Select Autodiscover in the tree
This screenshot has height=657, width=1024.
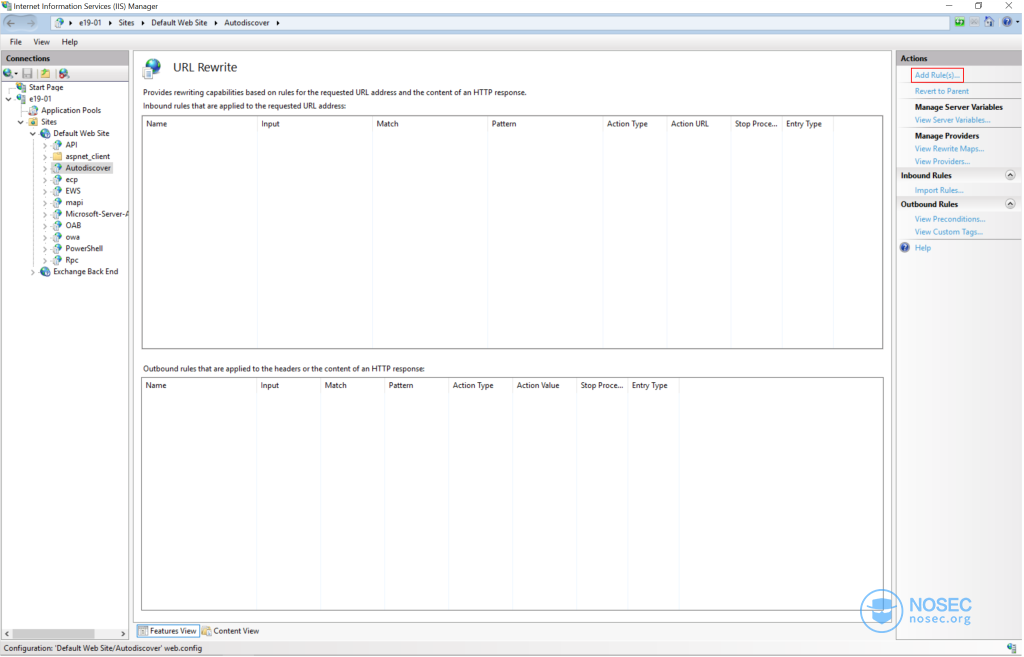coord(88,168)
